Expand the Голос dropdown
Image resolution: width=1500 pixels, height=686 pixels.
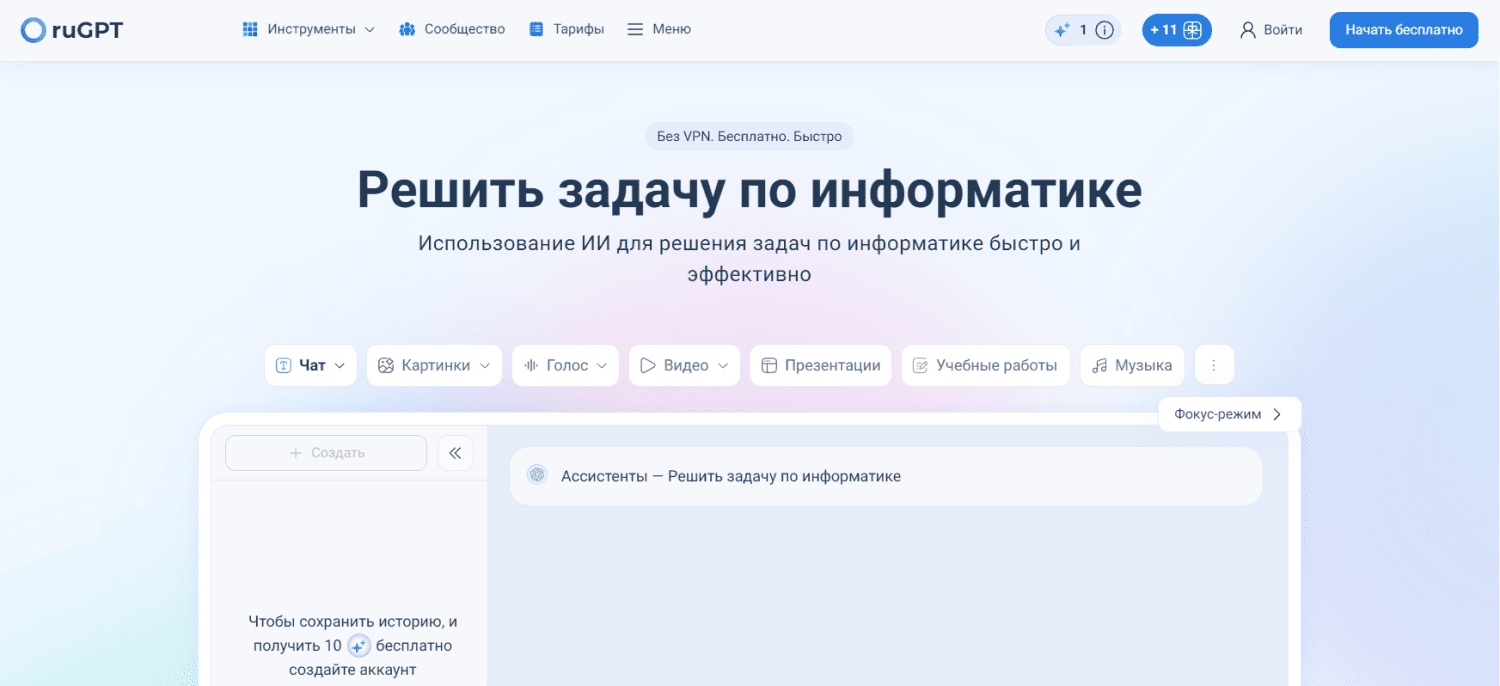pos(565,366)
